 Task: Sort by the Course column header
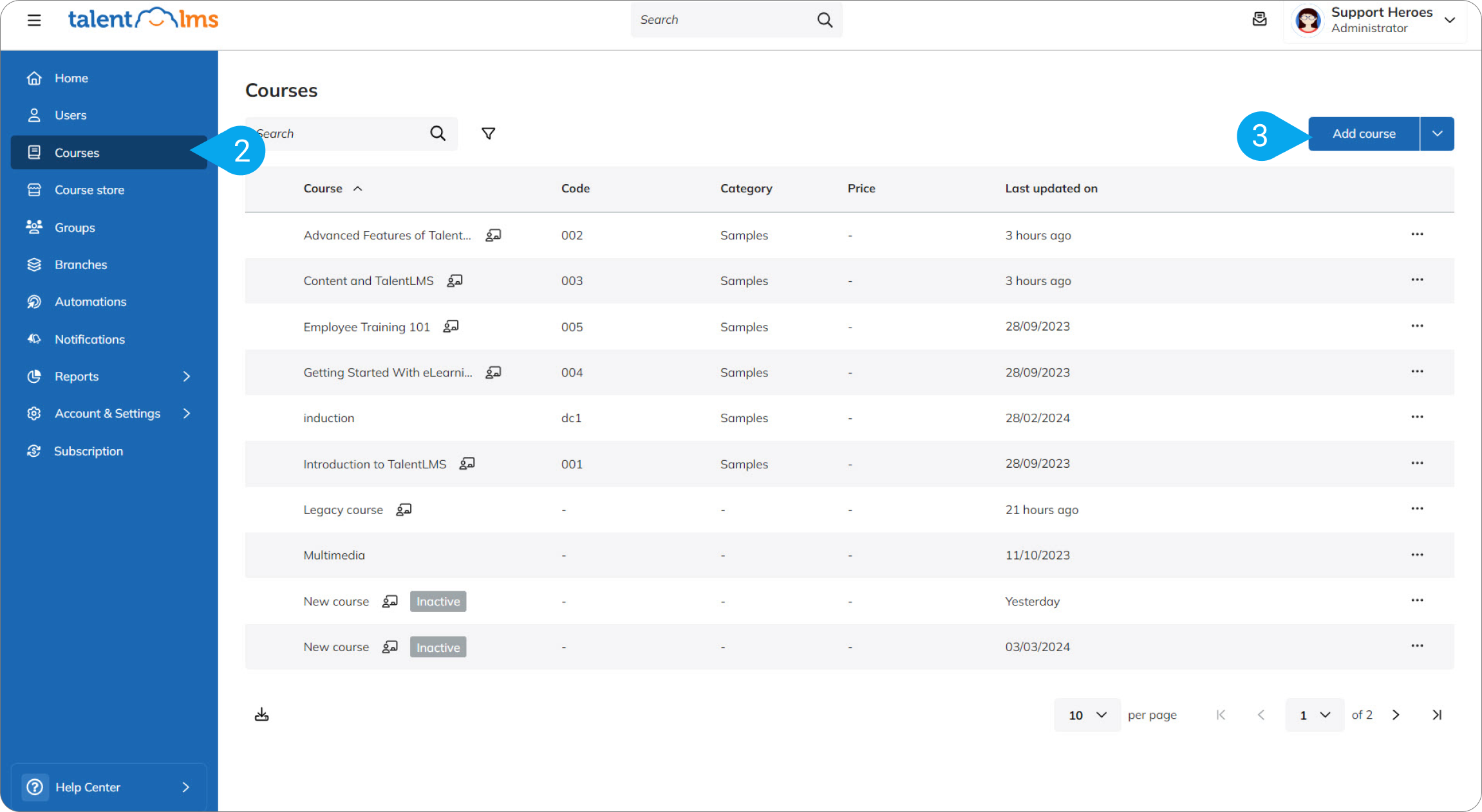(323, 189)
